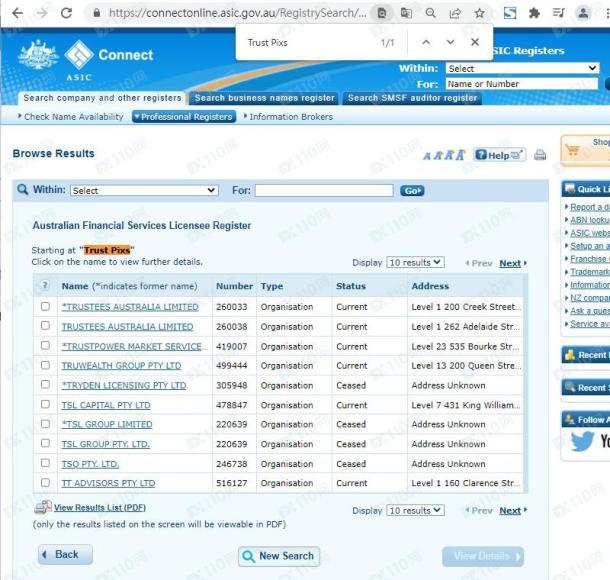Click the Back button
610x580 pixels.
[x=65, y=554]
